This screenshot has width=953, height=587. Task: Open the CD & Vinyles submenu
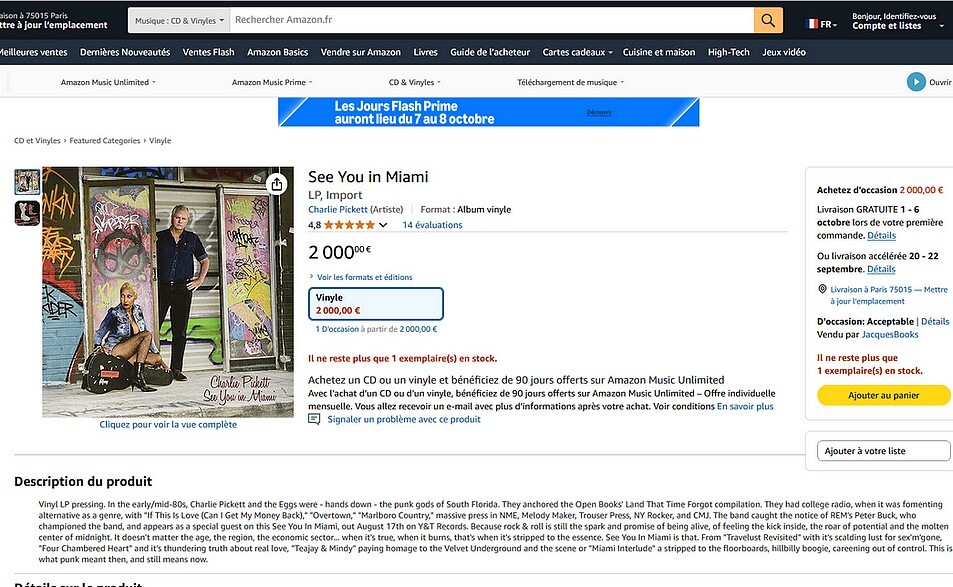coord(415,82)
